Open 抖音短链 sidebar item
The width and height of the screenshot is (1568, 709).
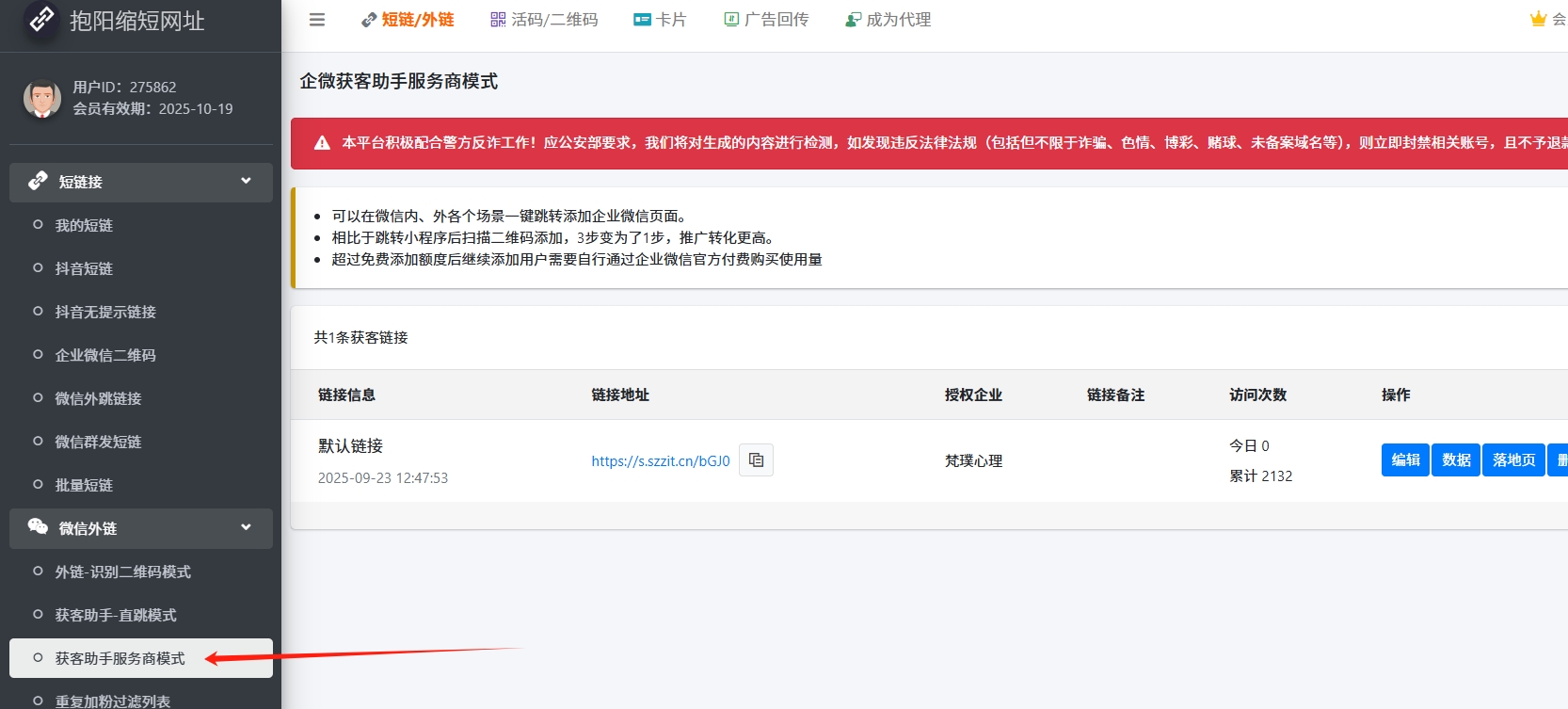[x=84, y=268]
